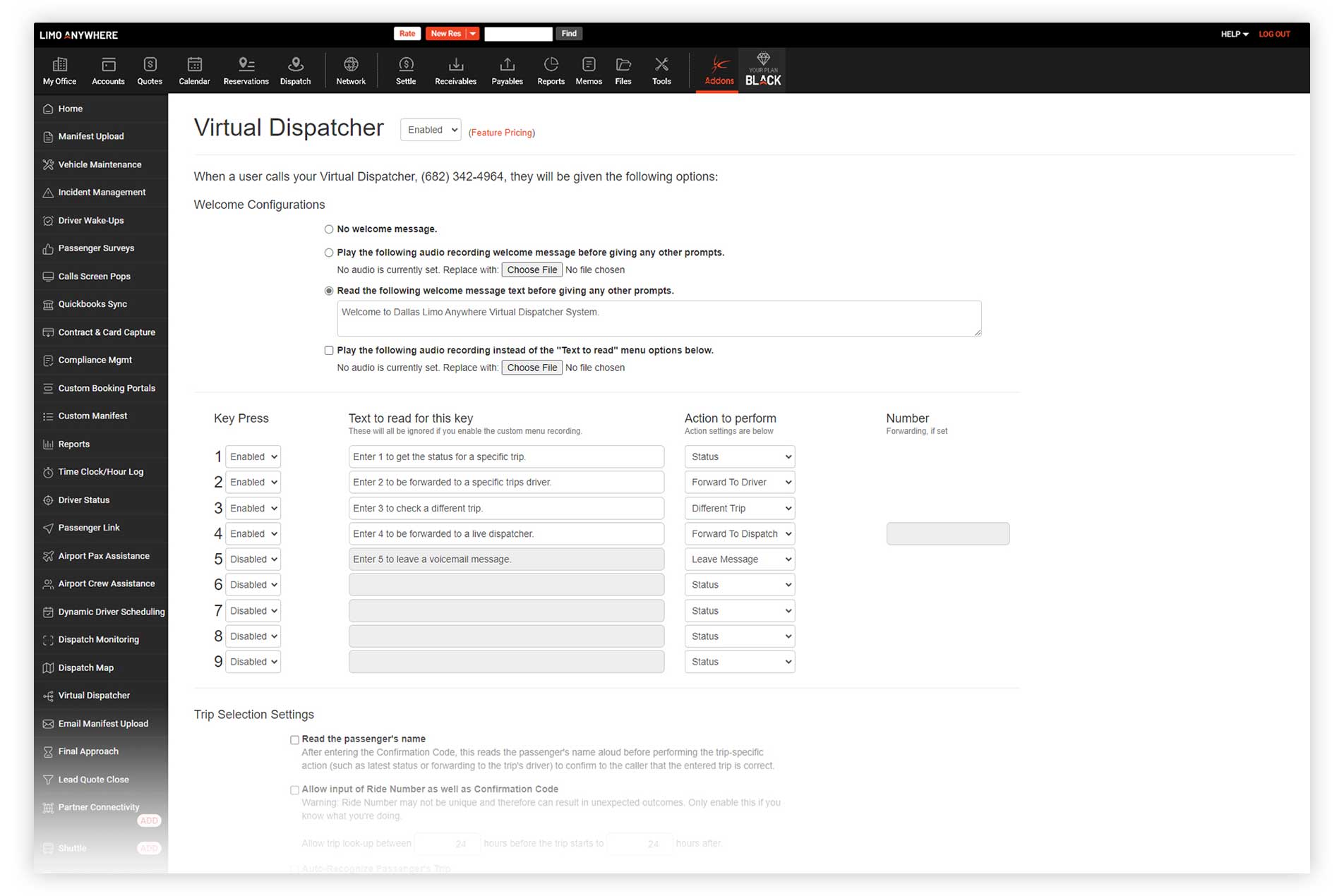Image resolution: width=1344 pixels, height=896 pixels.
Task: Open the Virtual Dispatcher Enabled dropdown
Action: [x=431, y=130]
